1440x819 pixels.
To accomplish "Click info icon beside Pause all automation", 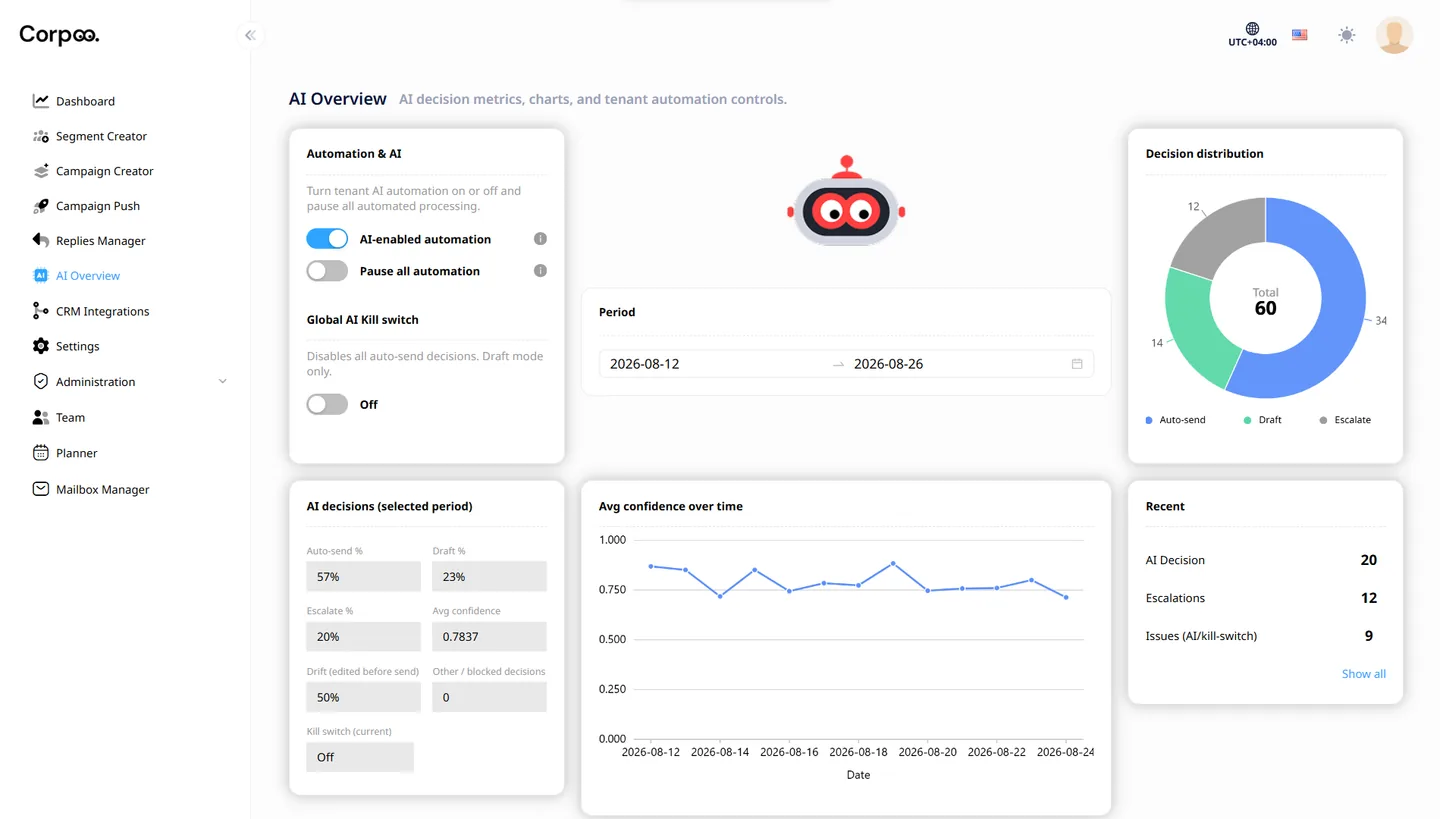I will coord(540,271).
